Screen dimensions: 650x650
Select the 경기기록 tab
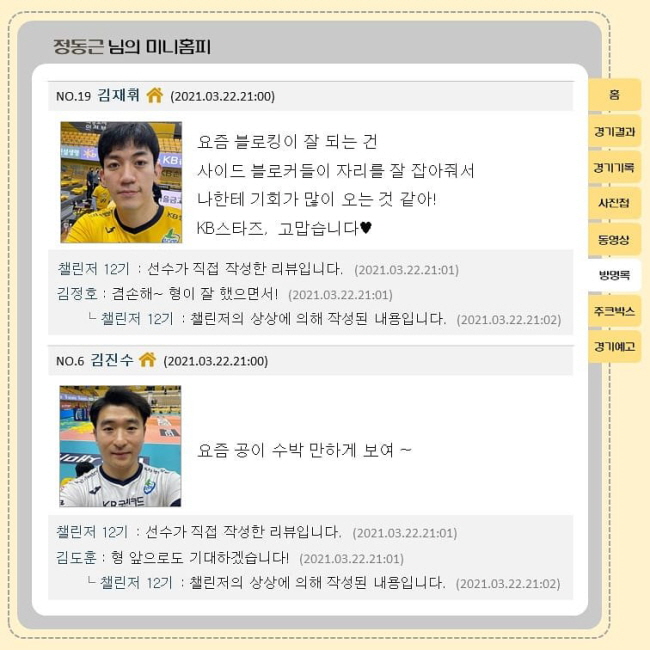614,167
